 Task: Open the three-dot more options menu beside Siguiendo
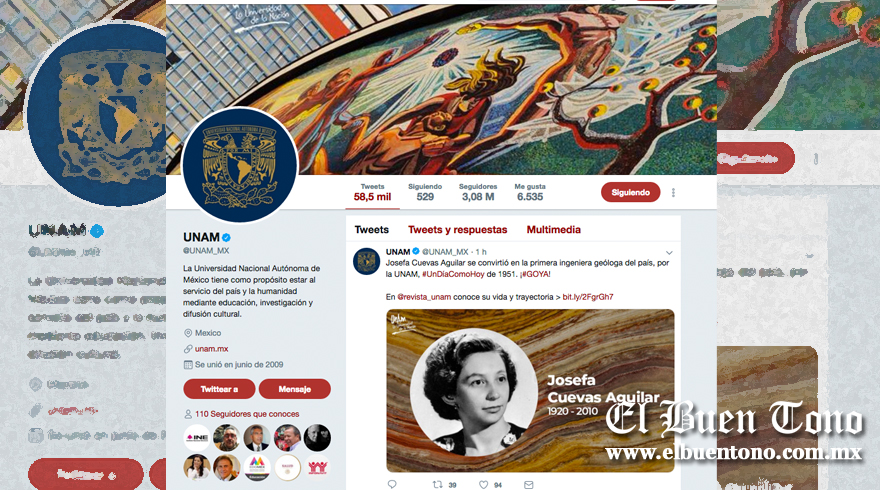point(673,193)
